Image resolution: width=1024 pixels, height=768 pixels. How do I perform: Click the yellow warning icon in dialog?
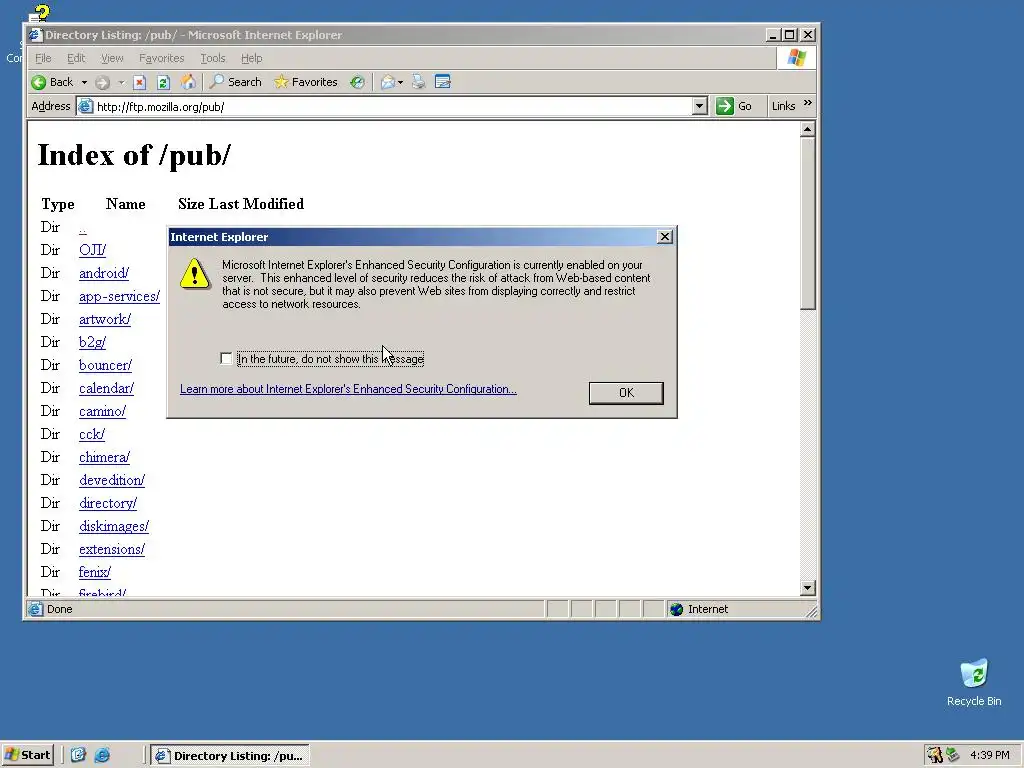pyautogui.click(x=195, y=273)
